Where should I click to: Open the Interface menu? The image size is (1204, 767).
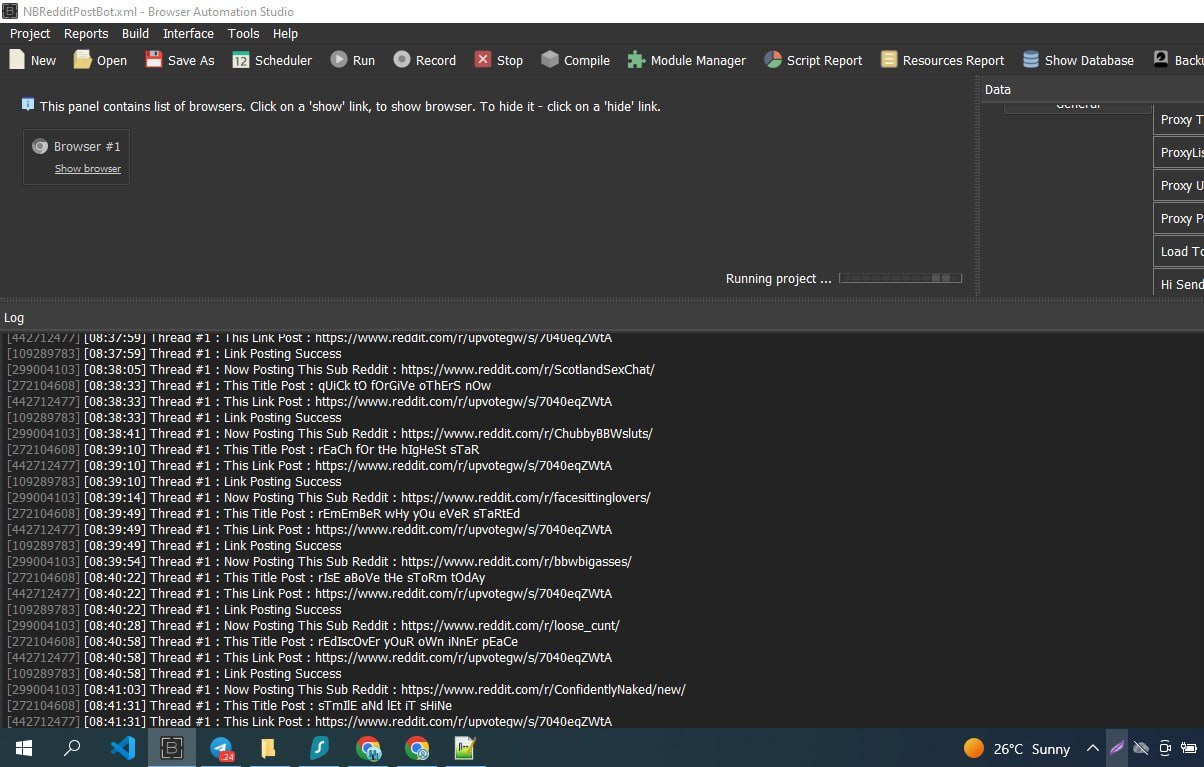click(x=188, y=33)
